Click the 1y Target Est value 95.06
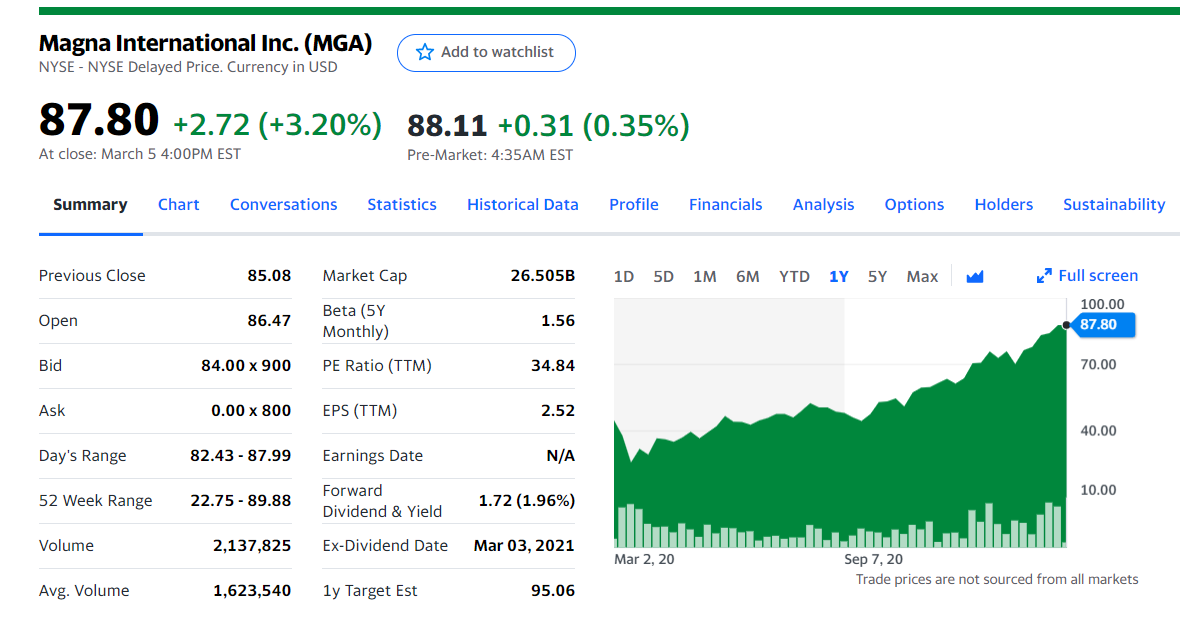 pos(553,591)
